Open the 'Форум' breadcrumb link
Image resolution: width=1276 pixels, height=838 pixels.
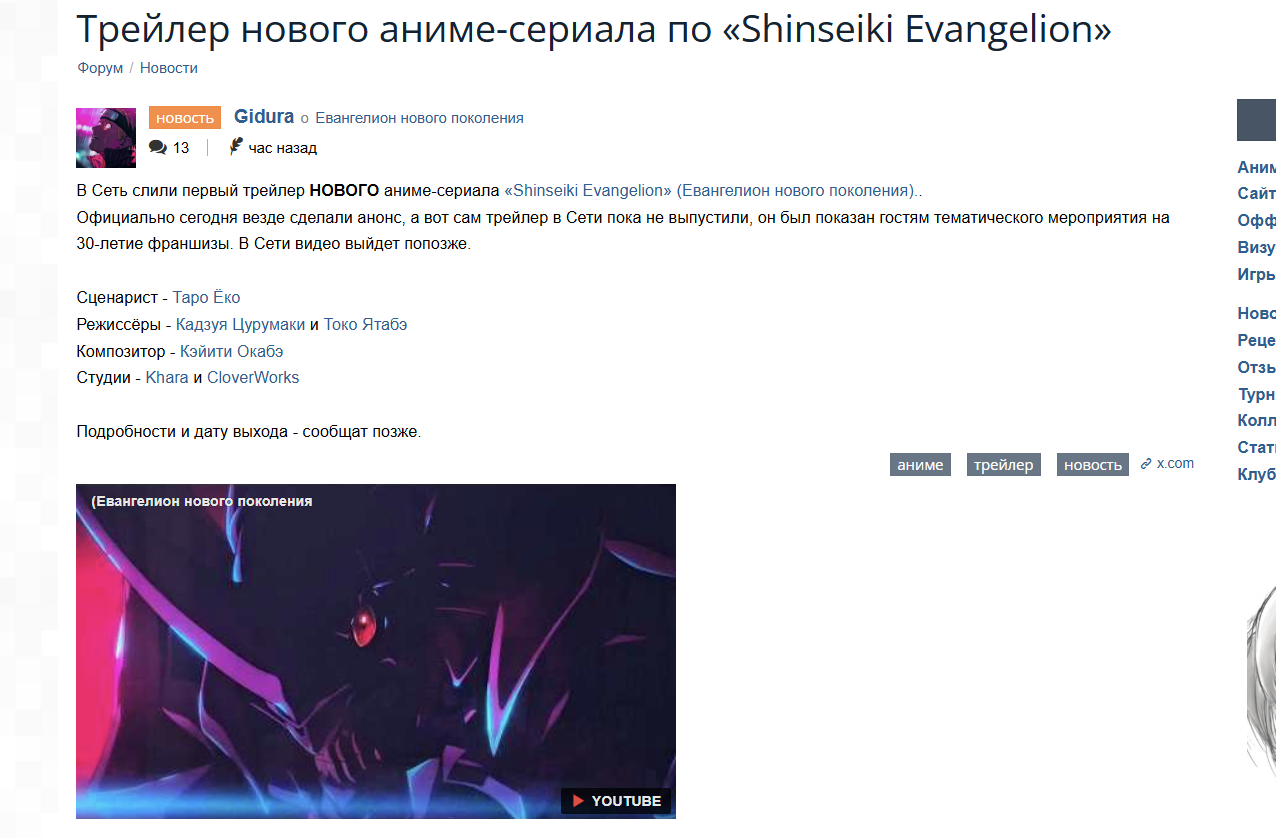100,68
